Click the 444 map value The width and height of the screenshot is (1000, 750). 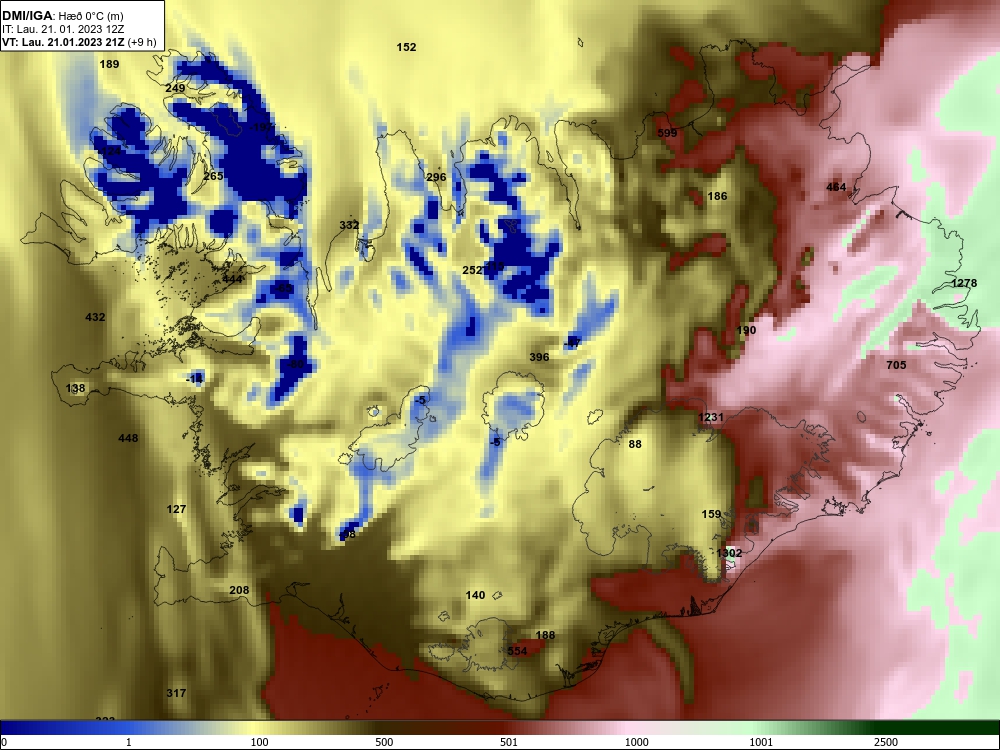[233, 279]
